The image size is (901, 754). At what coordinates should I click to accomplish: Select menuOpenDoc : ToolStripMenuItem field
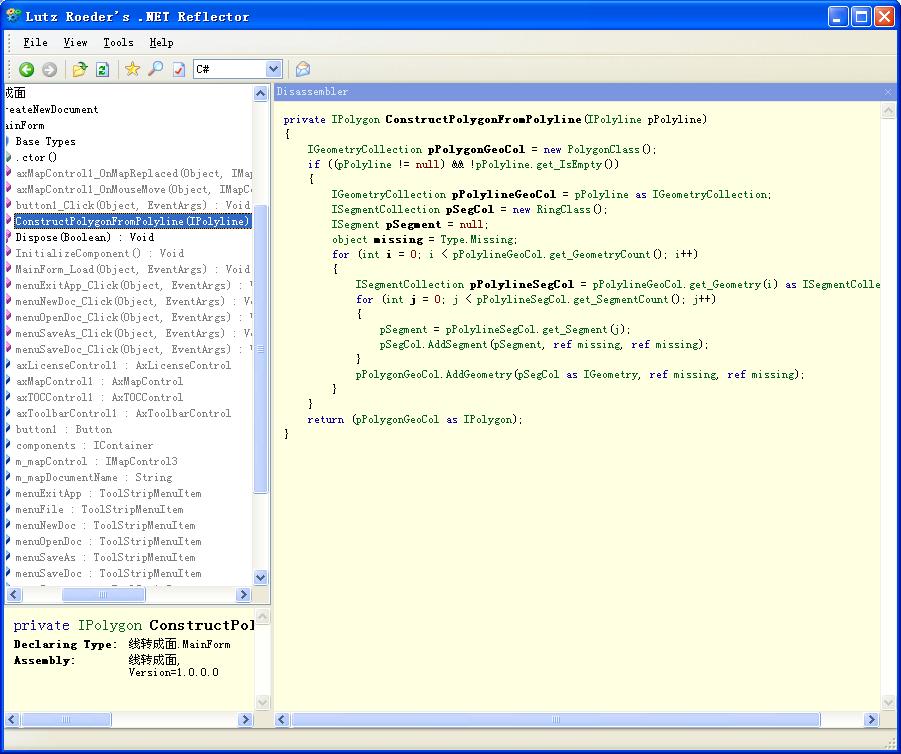[x=108, y=542]
